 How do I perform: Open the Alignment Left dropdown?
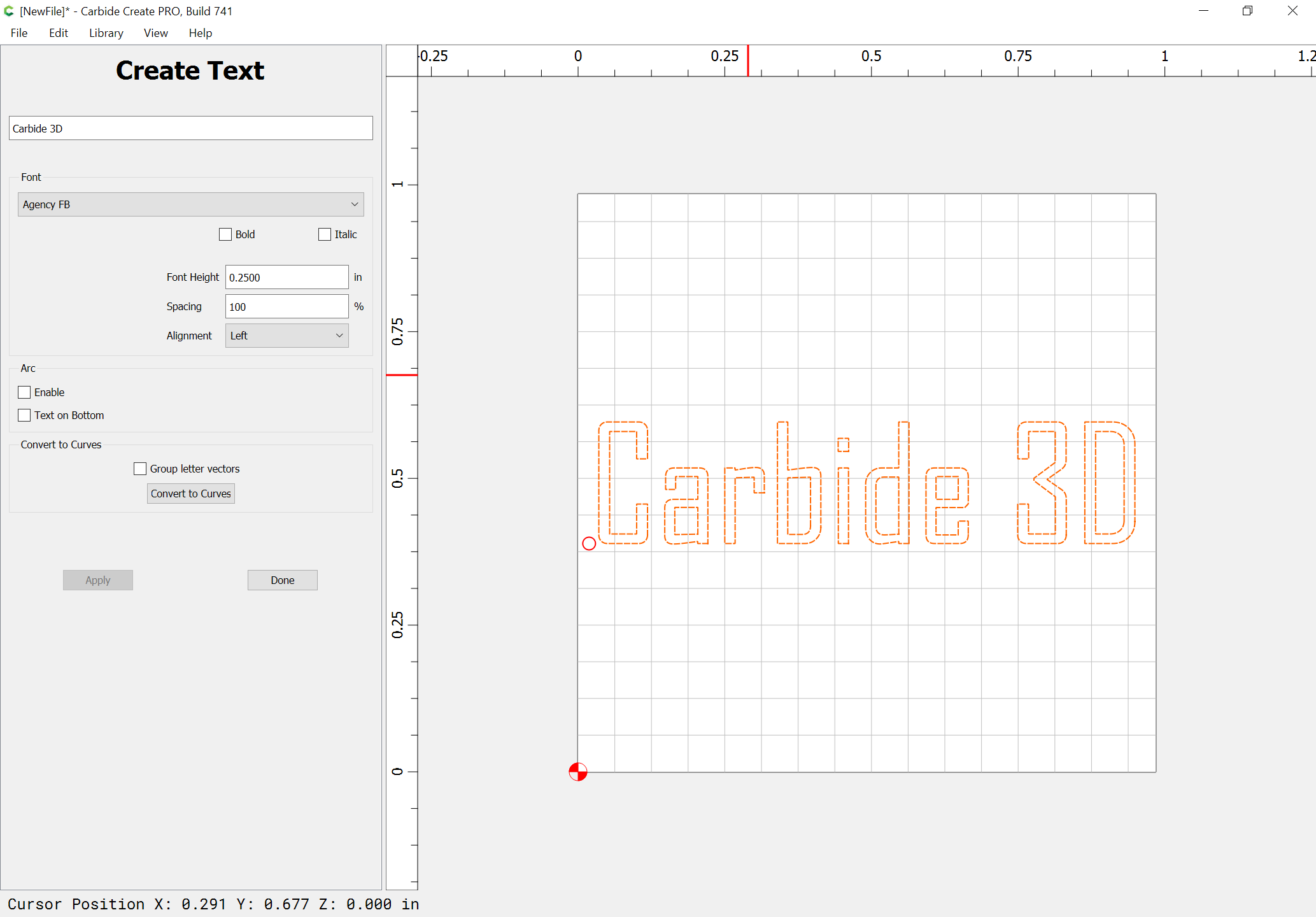[x=287, y=336]
